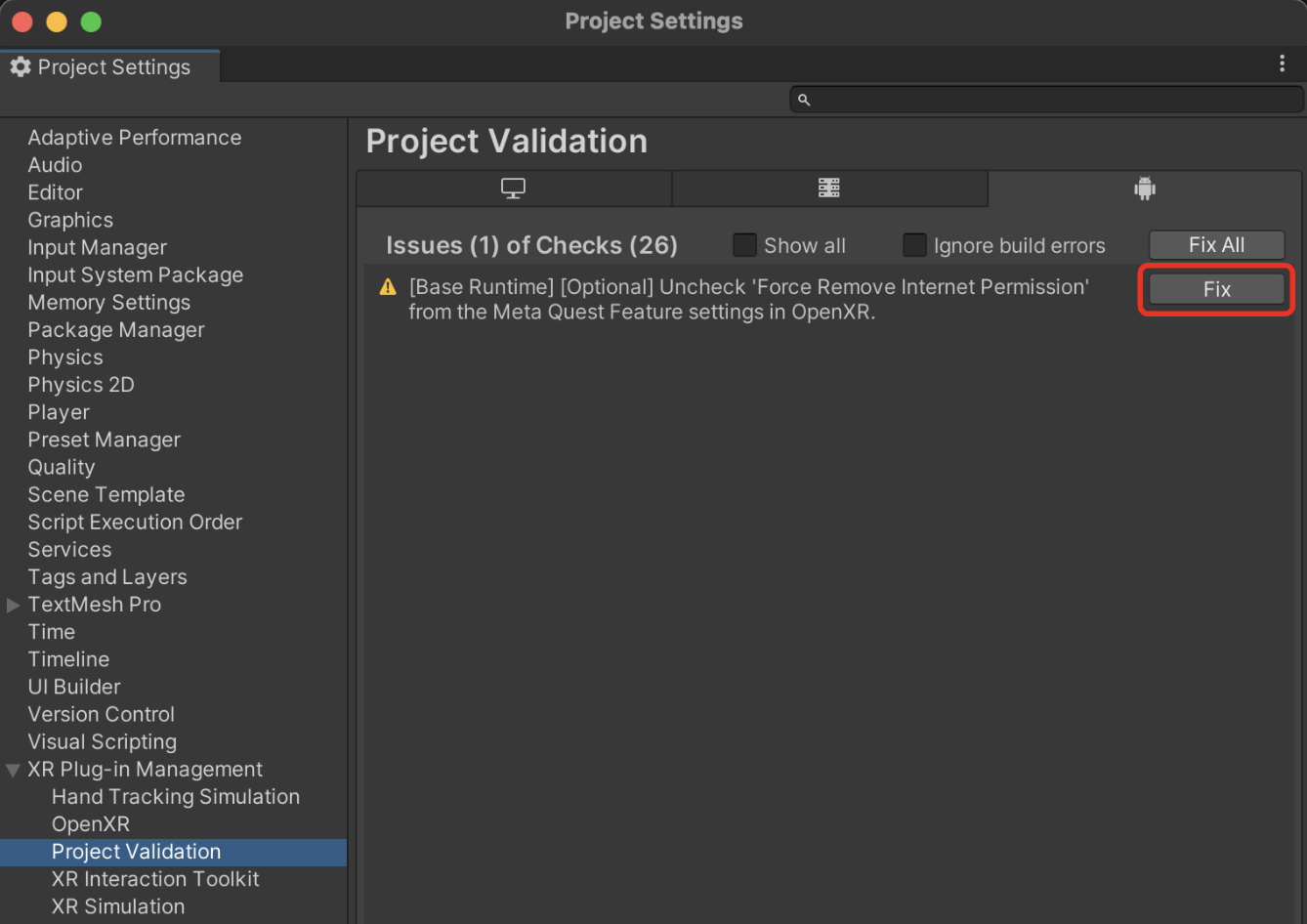The width and height of the screenshot is (1307, 924).
Task: Click the yellow warning icon on the issue
Action: (388, 287)
